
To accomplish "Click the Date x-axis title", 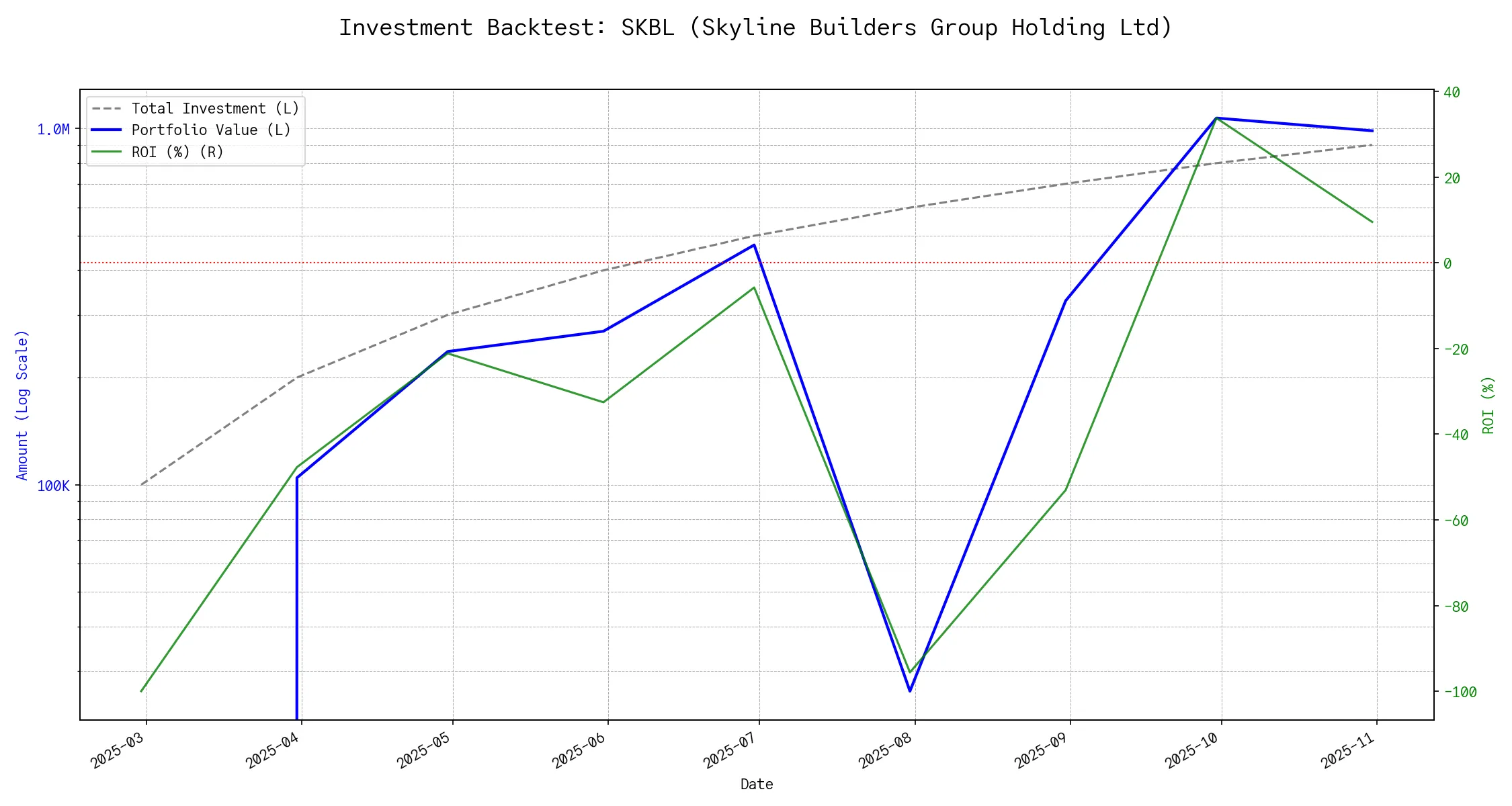I will point(757,784).
